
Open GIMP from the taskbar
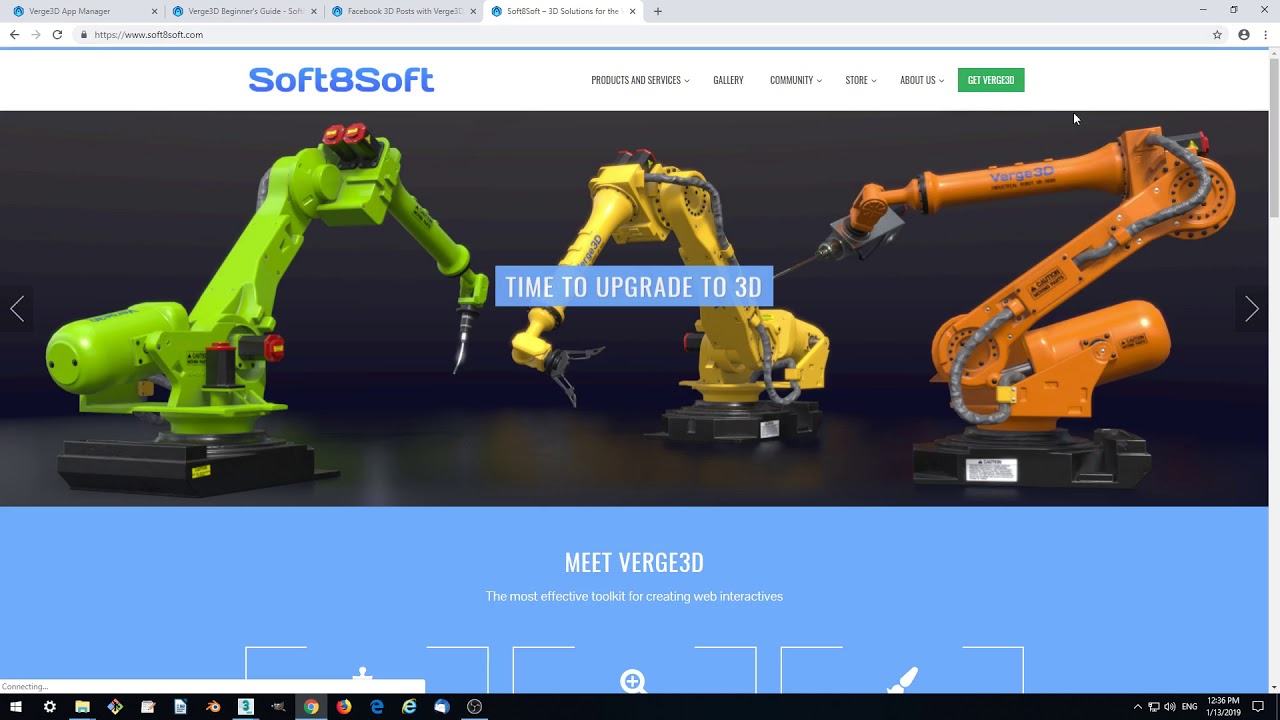(x=278, y=706)
